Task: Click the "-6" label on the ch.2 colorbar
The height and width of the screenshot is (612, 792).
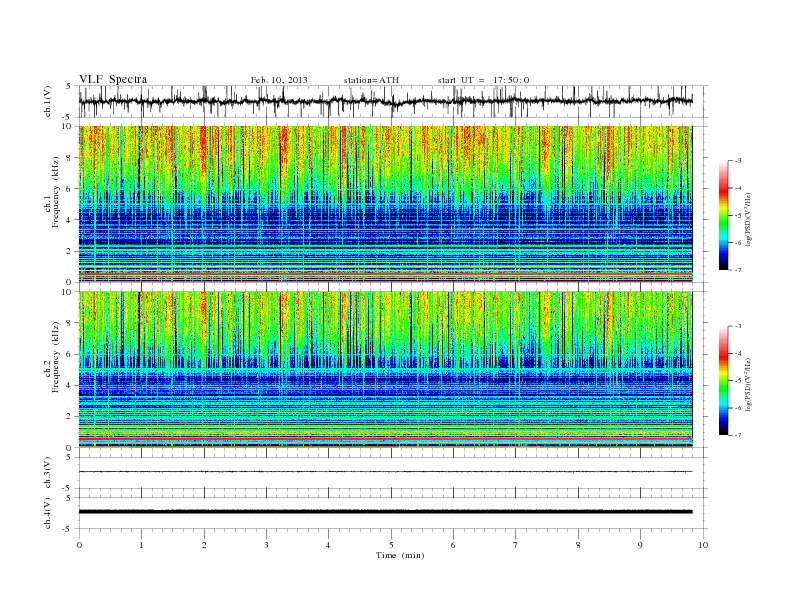Action: 737,408
